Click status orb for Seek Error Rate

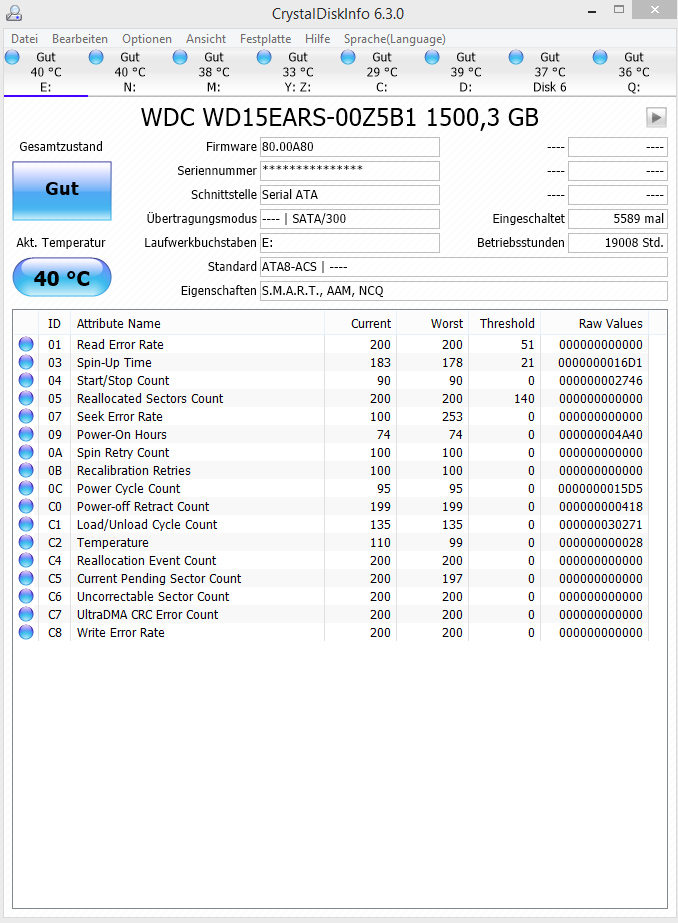[x=26, y=416]
